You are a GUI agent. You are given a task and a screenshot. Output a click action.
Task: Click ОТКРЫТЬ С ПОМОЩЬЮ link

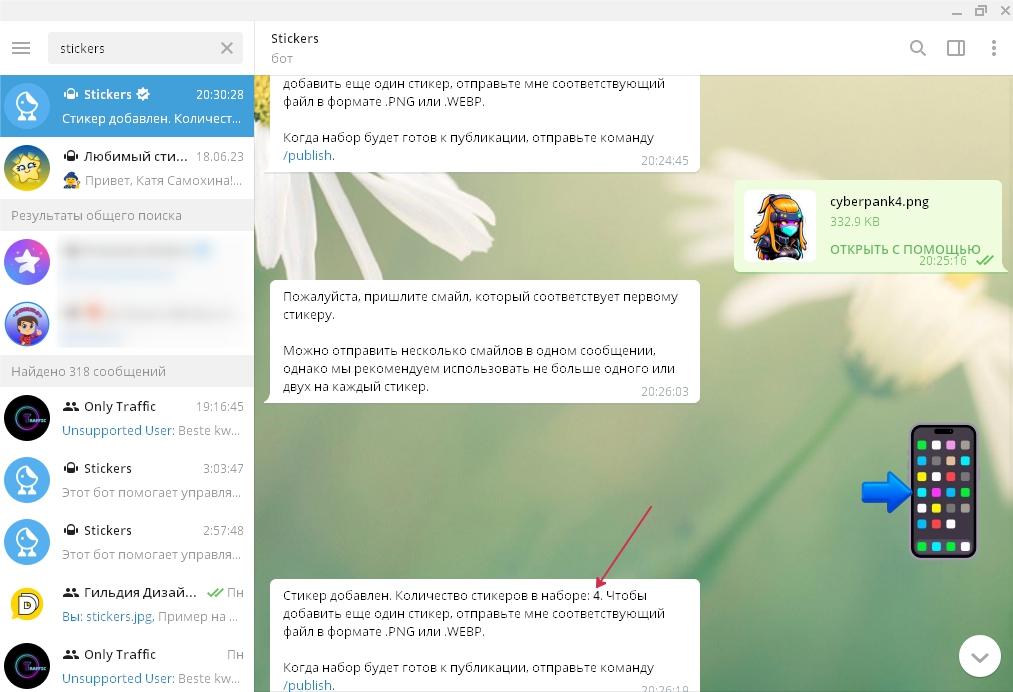[x=904, y=249]
